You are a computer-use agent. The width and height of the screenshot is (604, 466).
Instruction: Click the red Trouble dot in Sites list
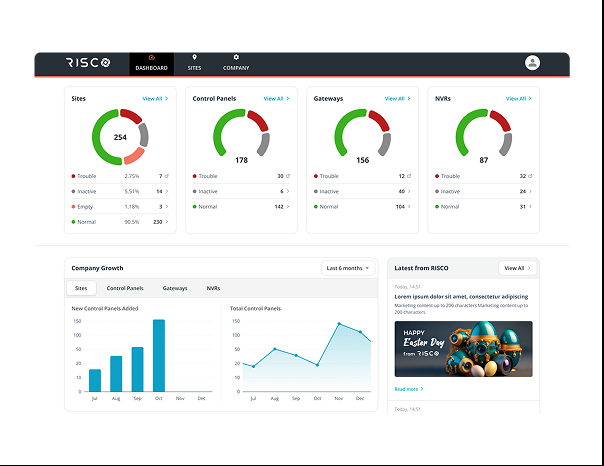pyautogui.click(x=73, y=176)
